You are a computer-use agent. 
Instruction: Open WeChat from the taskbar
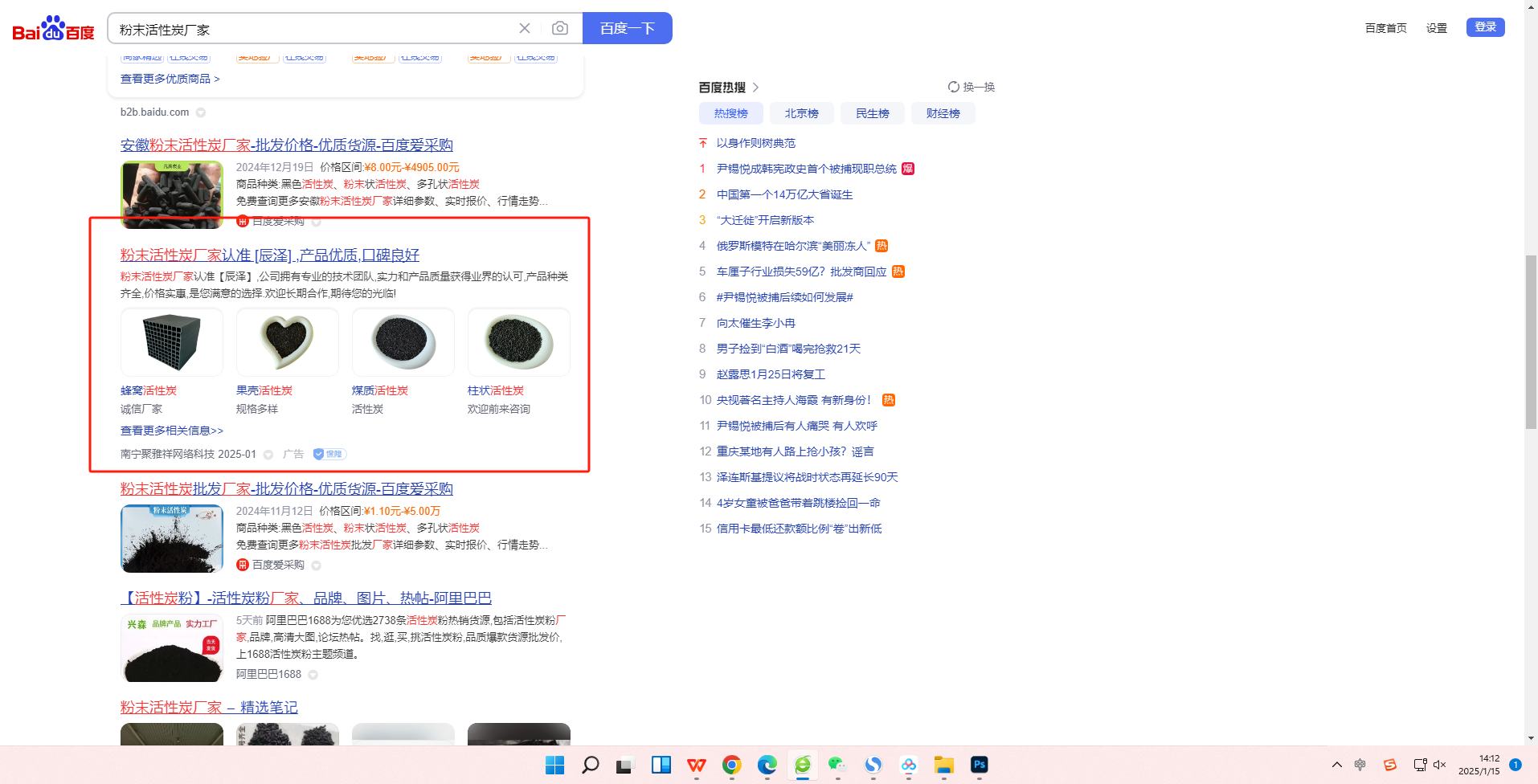coord(837,765)
